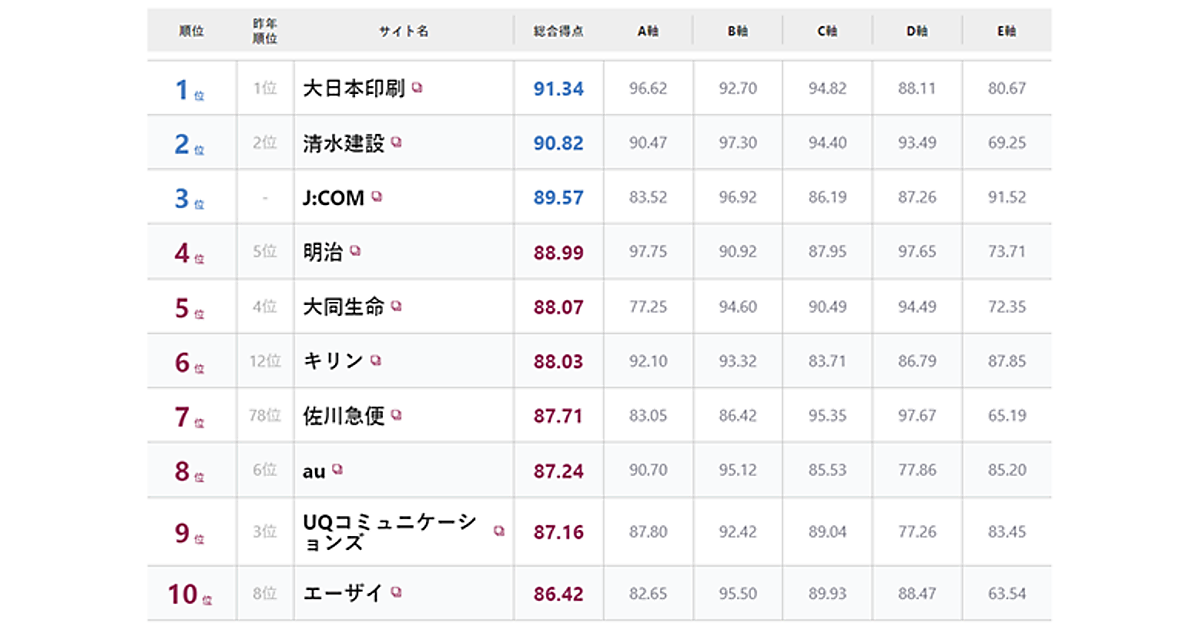The image size is (1200, 630).
Task: Open the J:COM external link icon
Action: click(376, 197)
